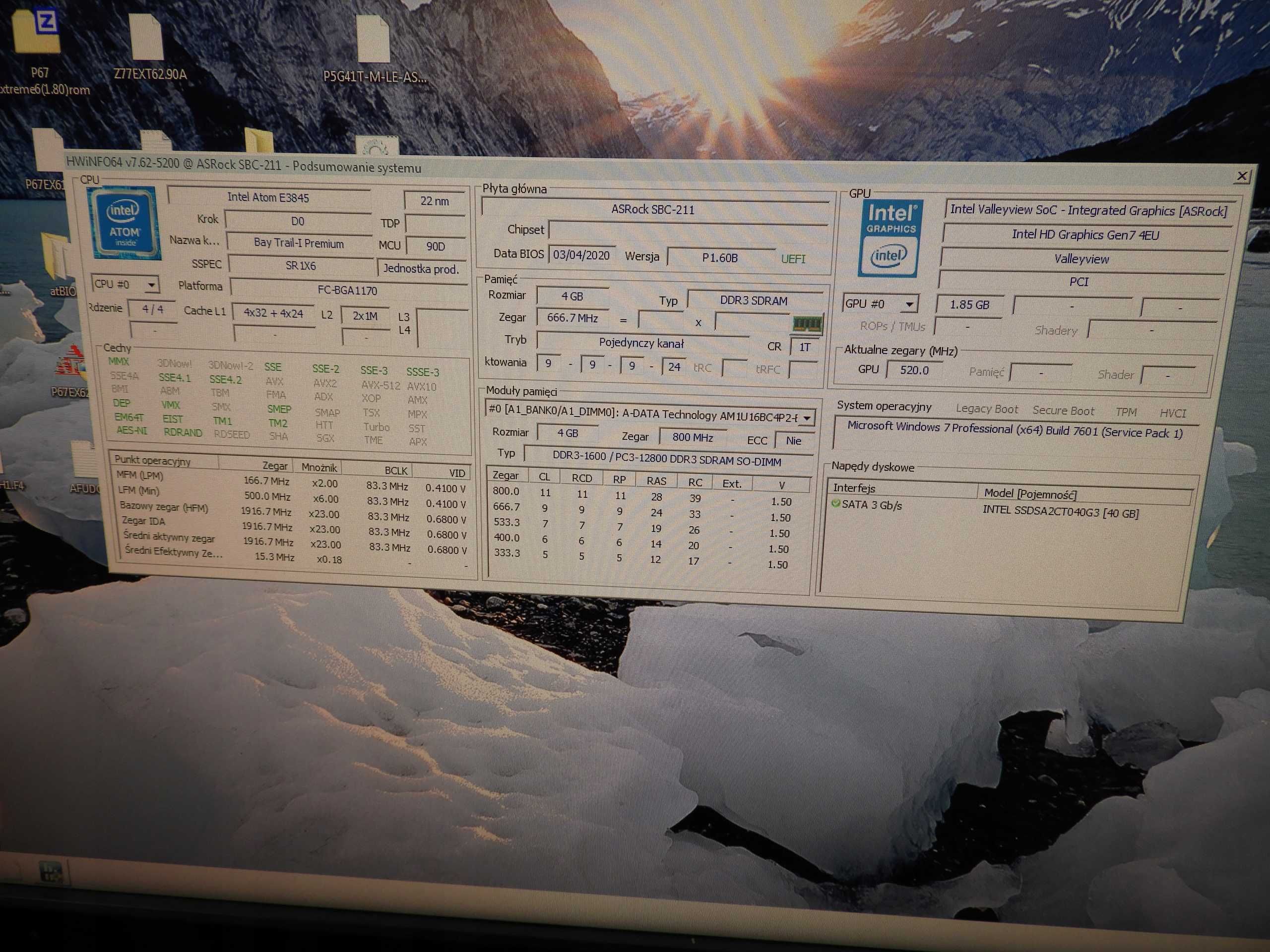The height and width of the screenshot is (952, 1270).
Task: Click the Intel Graphics GPU logo
Action: tap(890, 238)
